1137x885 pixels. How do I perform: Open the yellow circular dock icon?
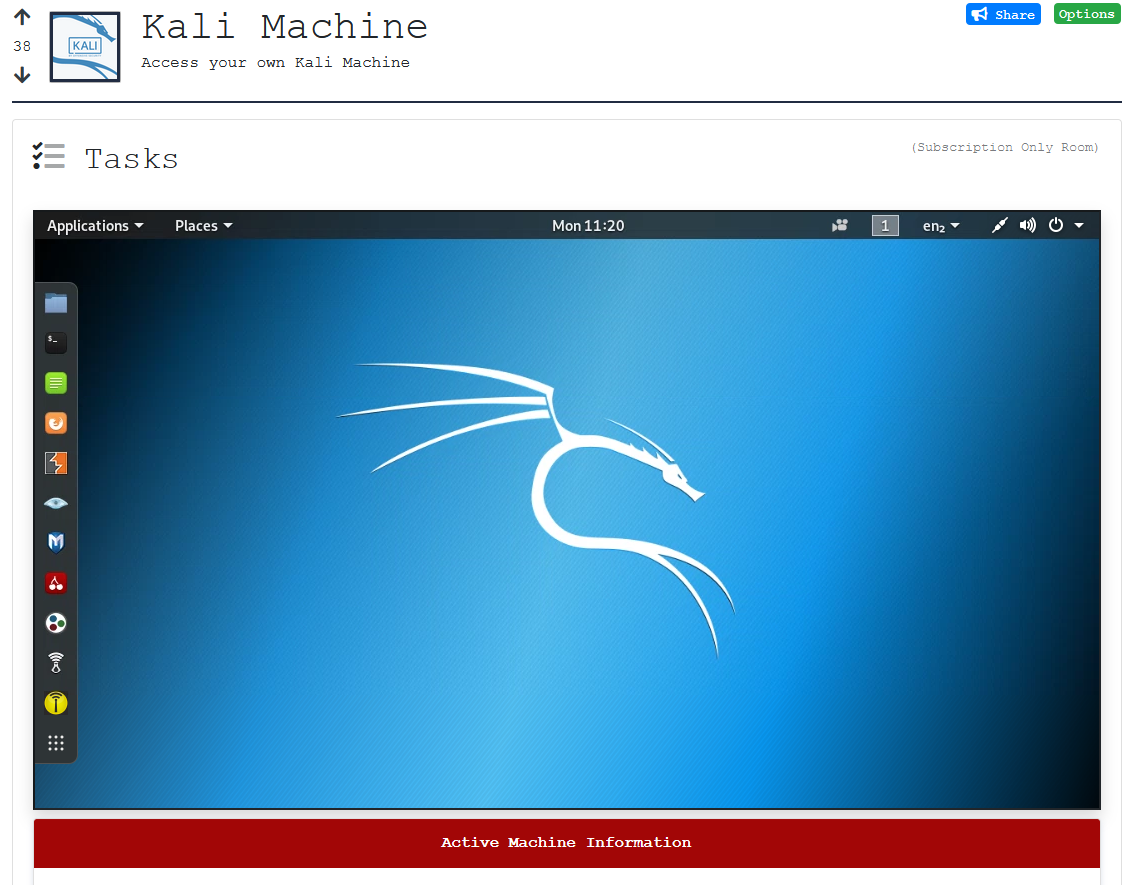click(56, 703)
